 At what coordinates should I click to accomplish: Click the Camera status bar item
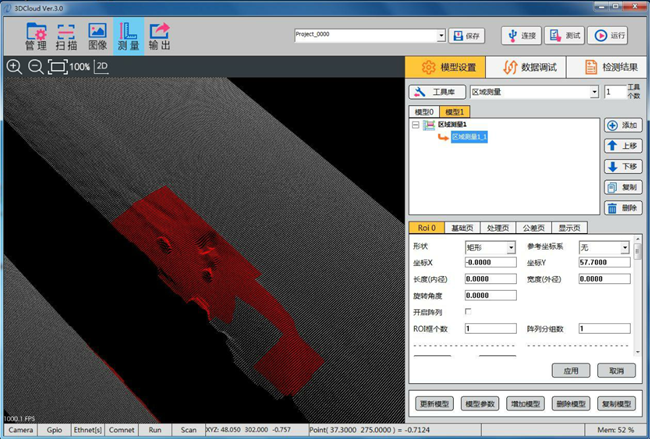21,430
